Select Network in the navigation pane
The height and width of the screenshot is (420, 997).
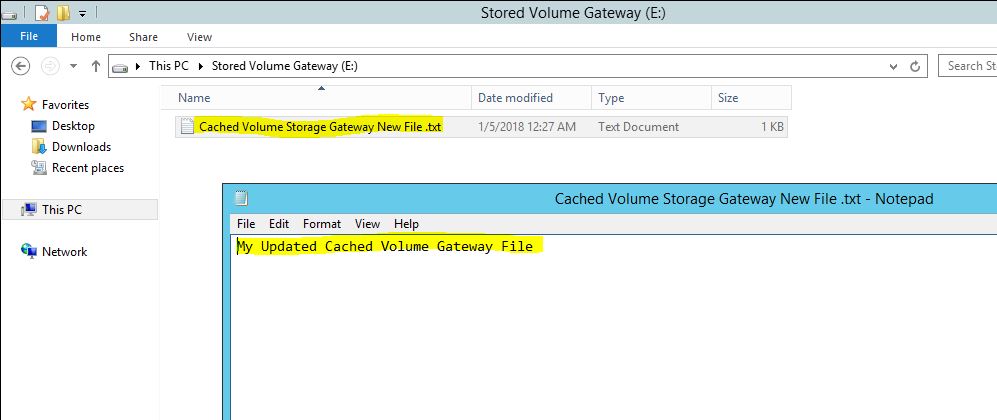[x=64, y=252]
